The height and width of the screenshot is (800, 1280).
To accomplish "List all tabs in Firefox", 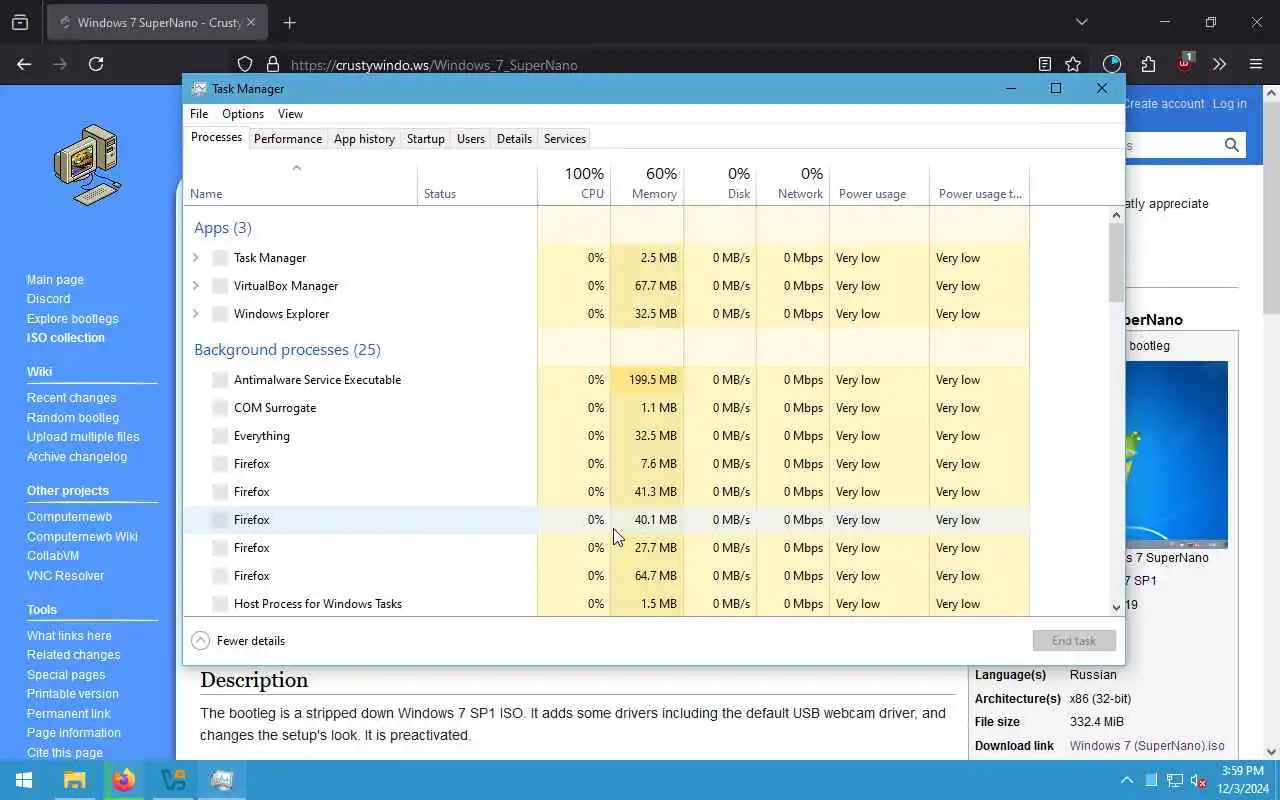I will tap(1081, 22).
